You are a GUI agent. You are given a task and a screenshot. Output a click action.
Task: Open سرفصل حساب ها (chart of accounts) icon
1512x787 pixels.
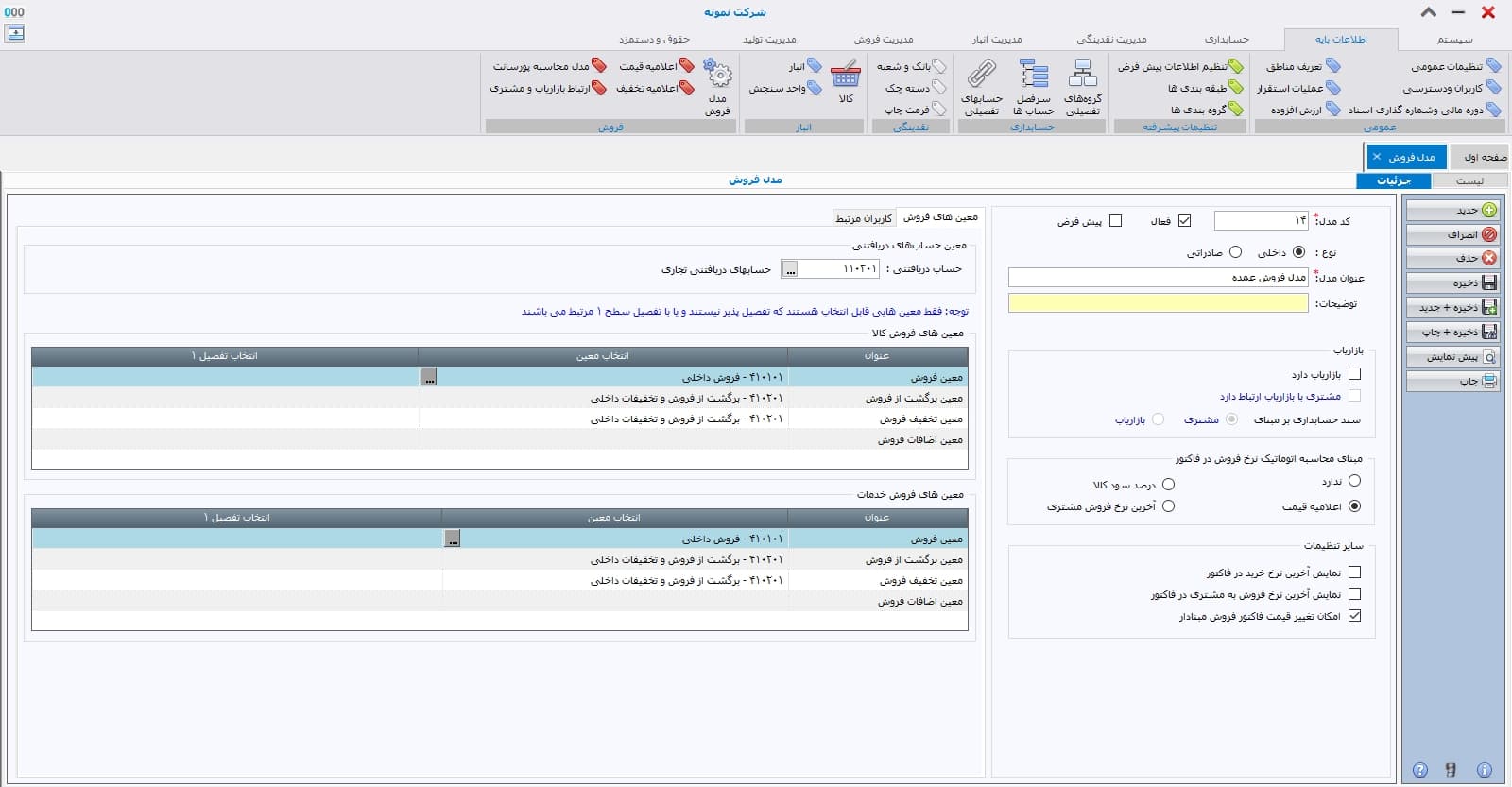click(x=1033, y=87)
